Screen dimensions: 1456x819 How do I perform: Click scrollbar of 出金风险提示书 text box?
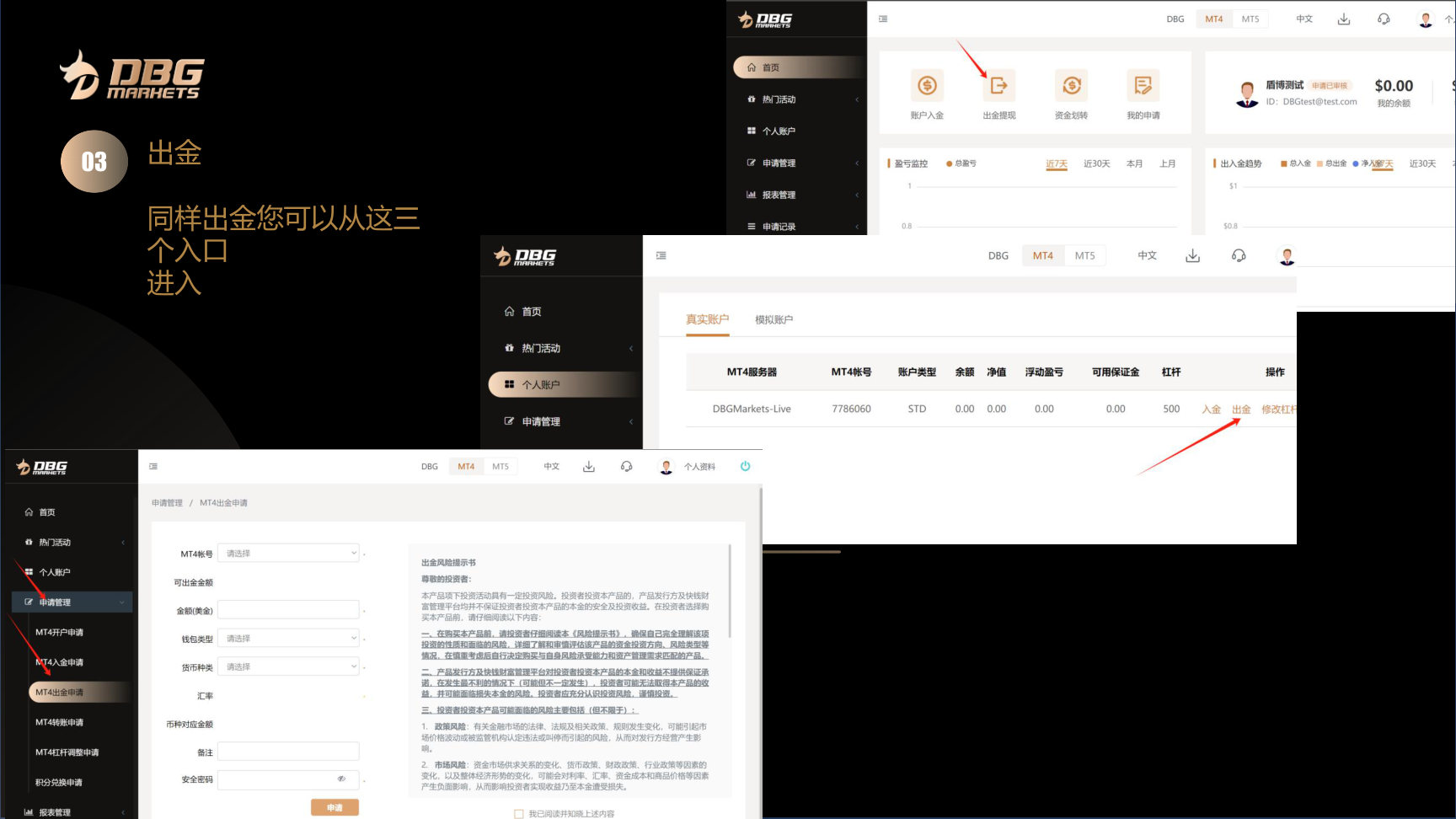coord(730,590)
